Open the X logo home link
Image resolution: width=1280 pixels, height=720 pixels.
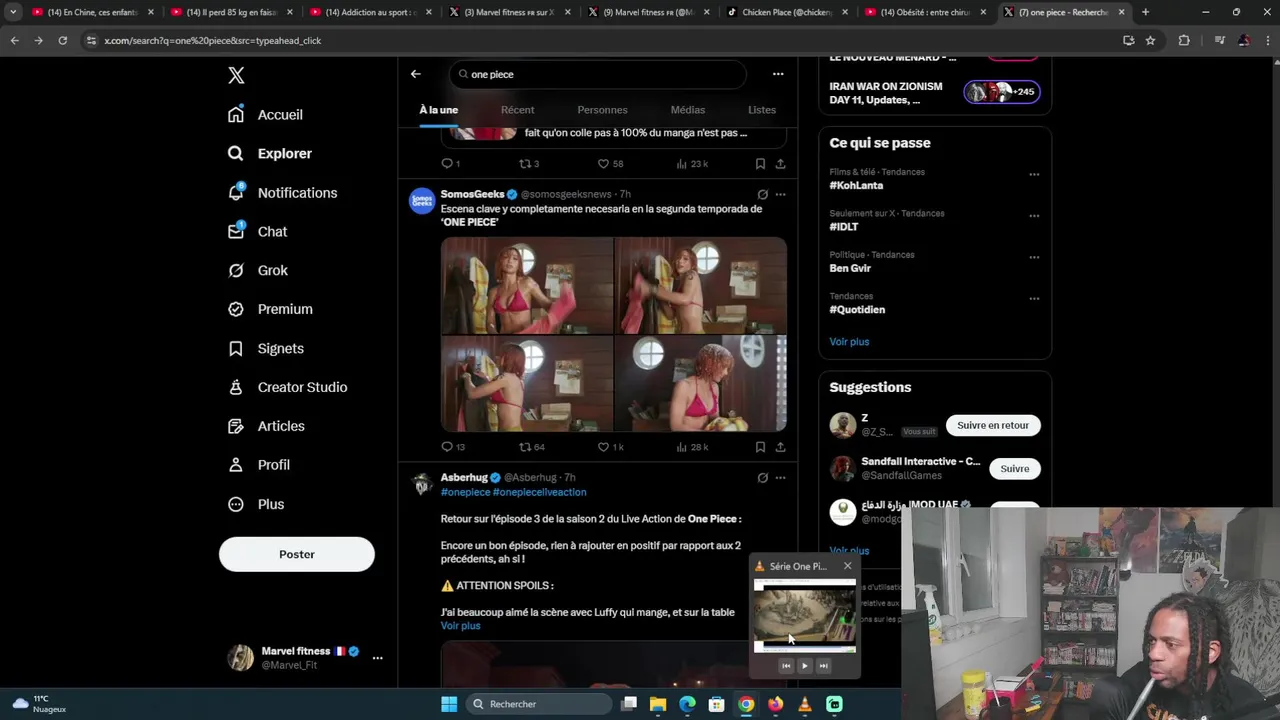[236, 75]
